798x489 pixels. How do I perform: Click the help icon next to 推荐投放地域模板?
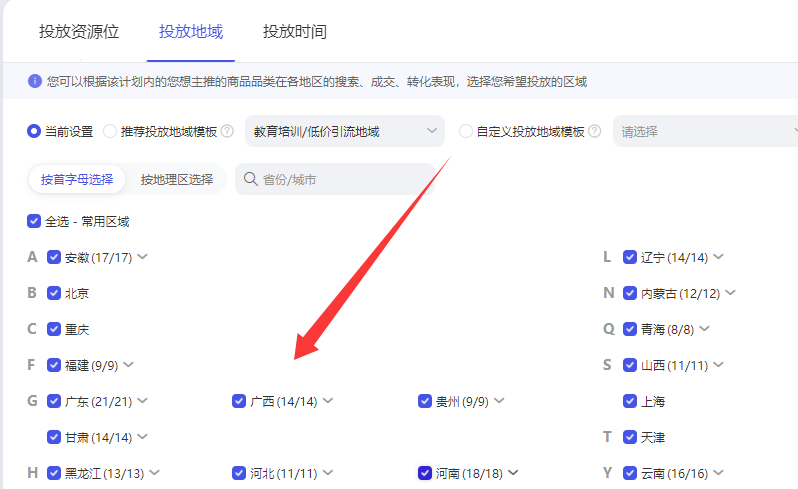coord(227,131)
